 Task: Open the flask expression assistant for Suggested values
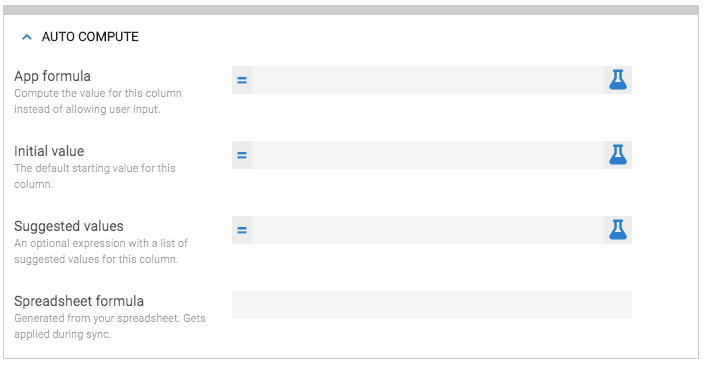point(618,230)
